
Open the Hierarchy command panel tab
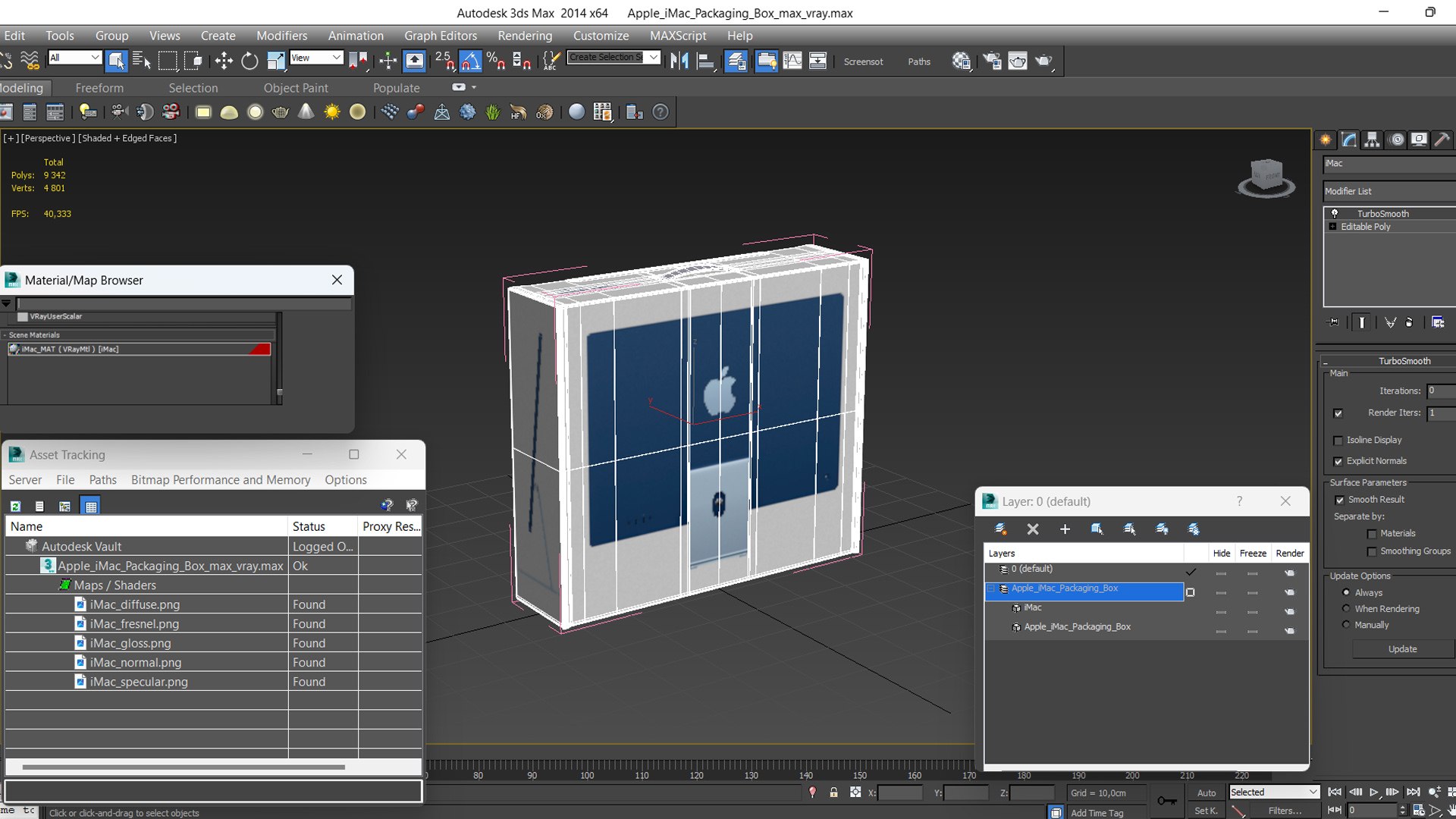point(1372,140)
